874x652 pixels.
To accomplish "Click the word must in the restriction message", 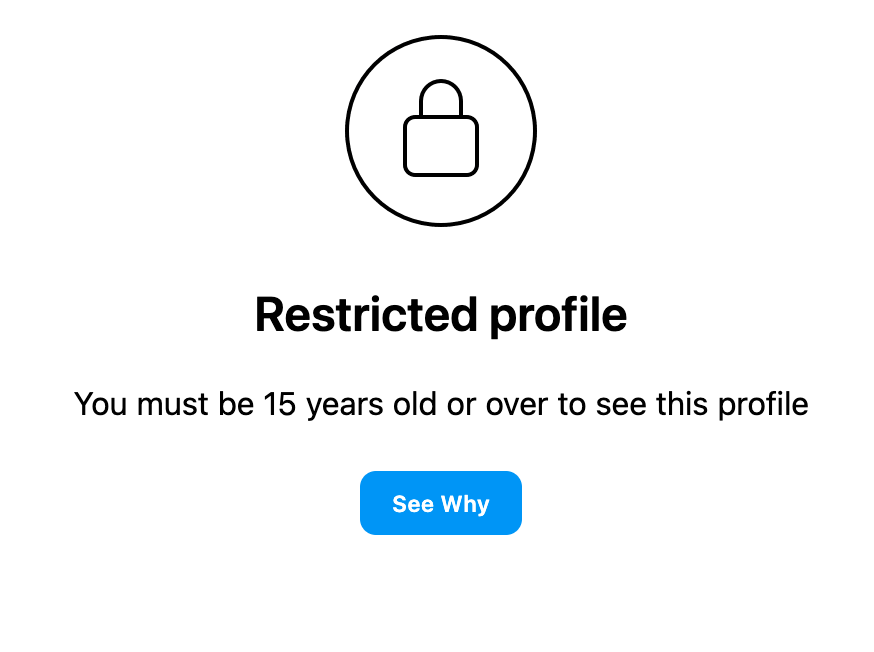I will click(172, 405).
